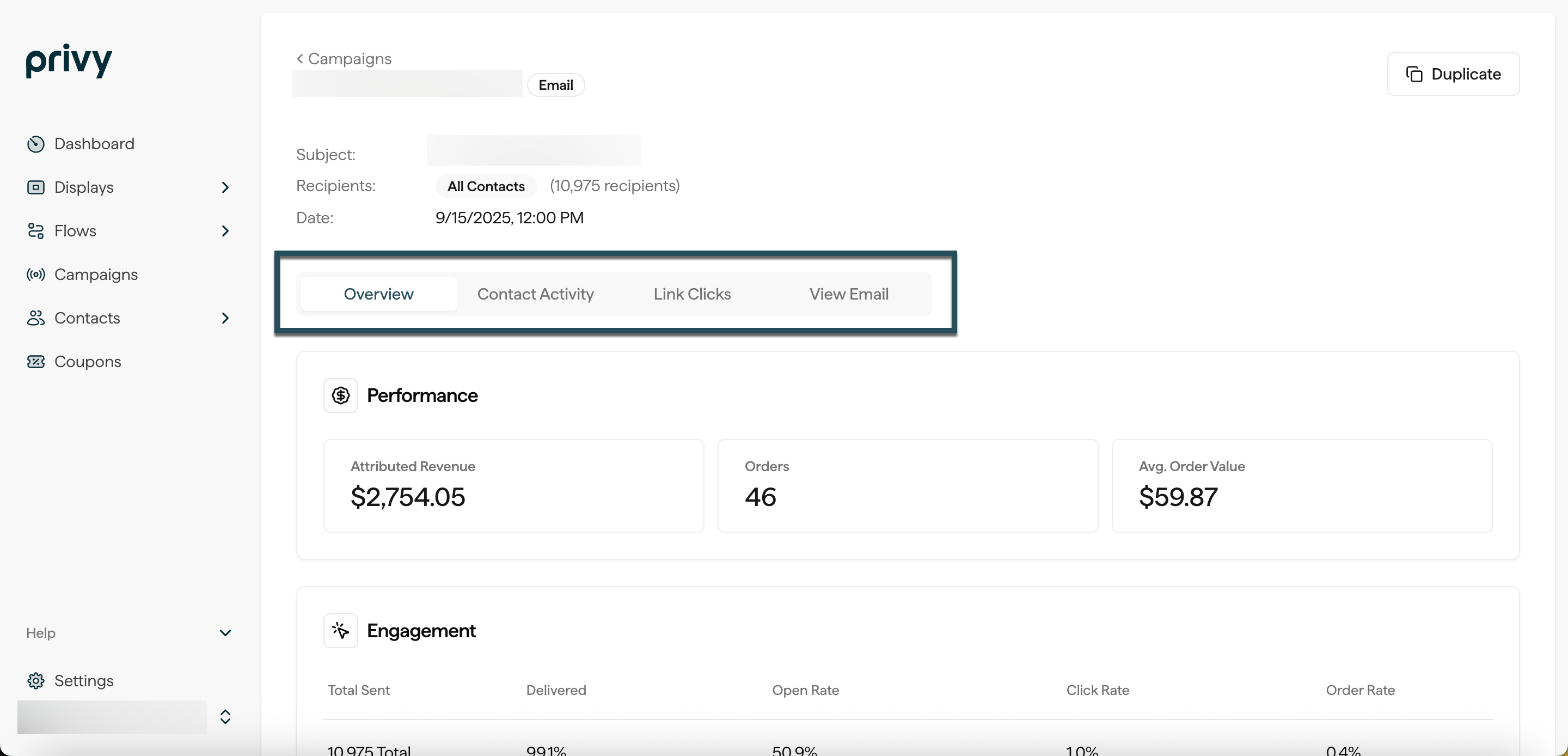Open the Link Clicks tab

(x=692, y=294)
